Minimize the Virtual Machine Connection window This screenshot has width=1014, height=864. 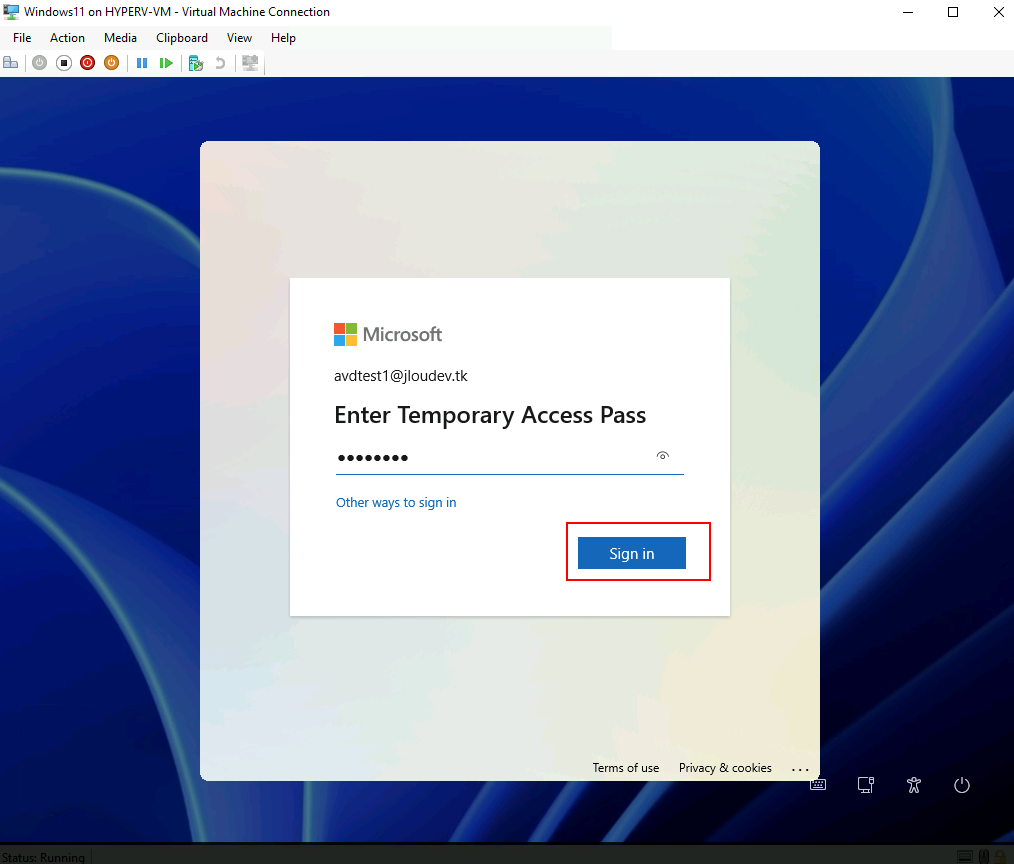908,12
